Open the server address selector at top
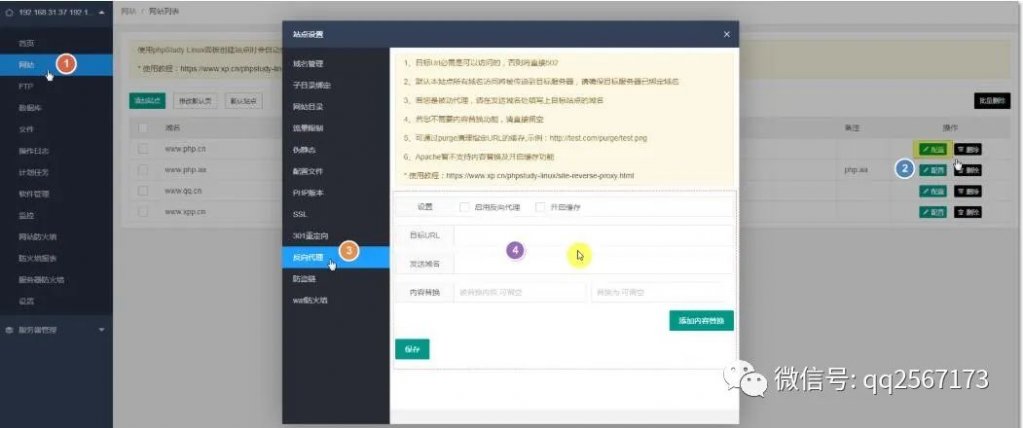The image size is (1023, 428). 55,12
